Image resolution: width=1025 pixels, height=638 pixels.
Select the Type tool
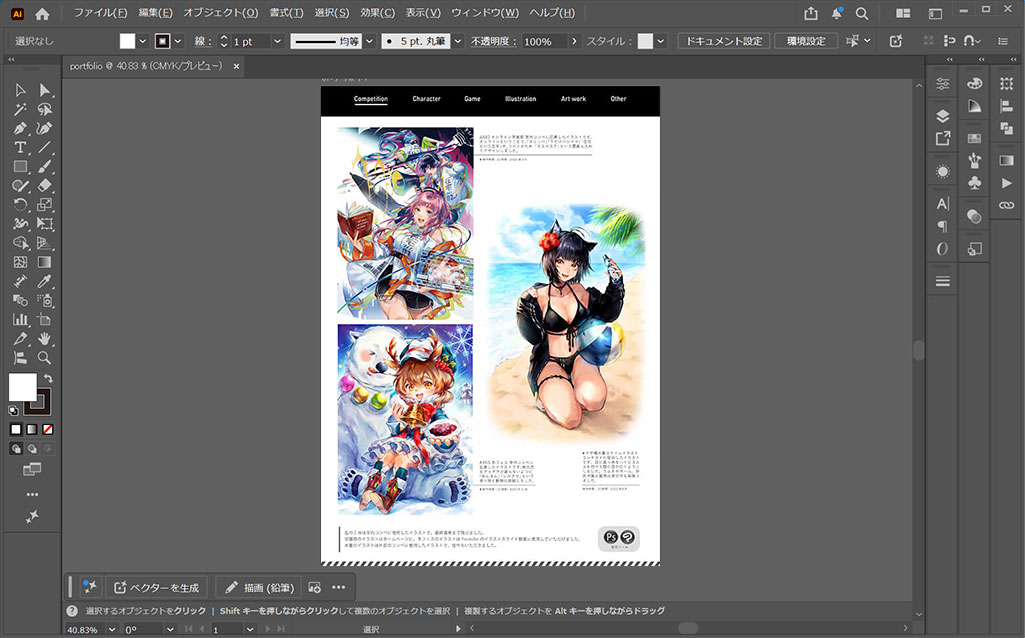20,147
